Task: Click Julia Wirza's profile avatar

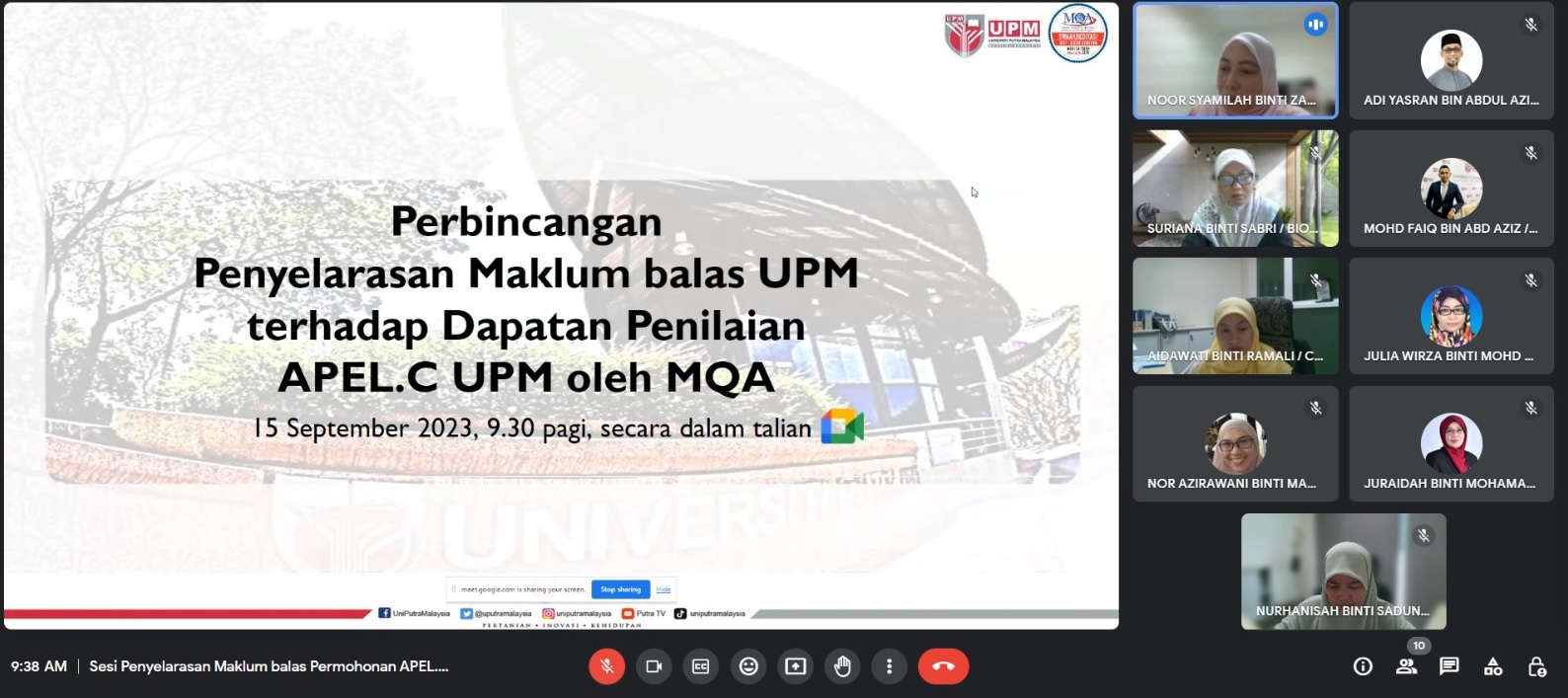Action: click(x=1451, y=316)
